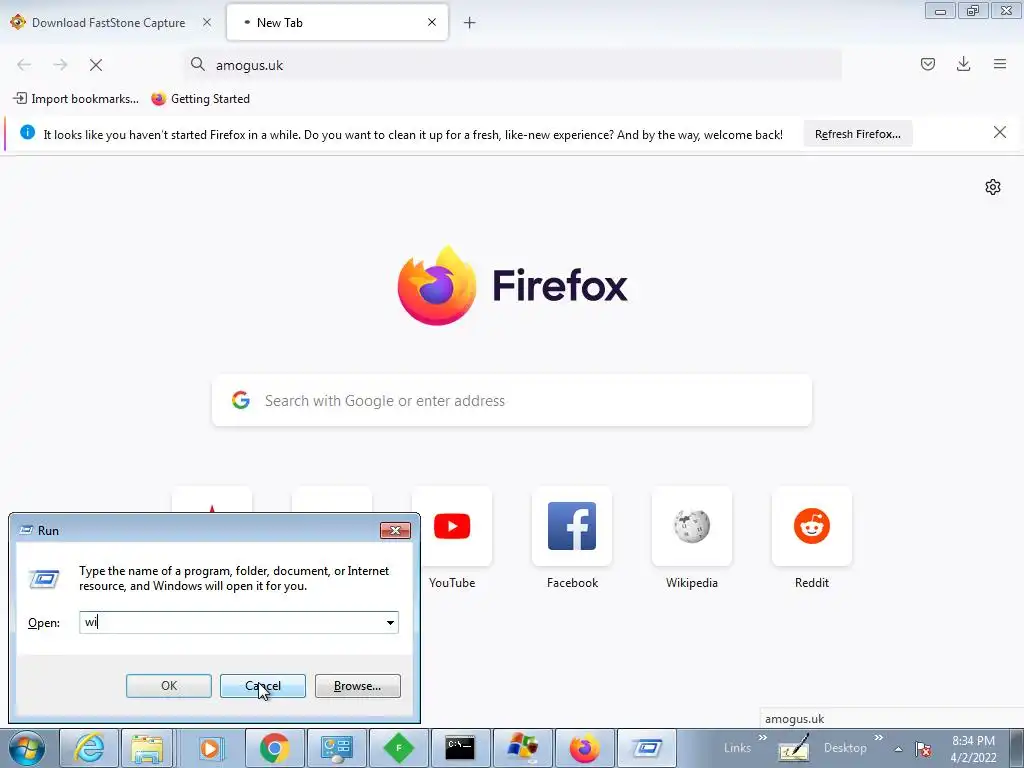Launch Internet Explorer from the taskbar

(89, 748)
